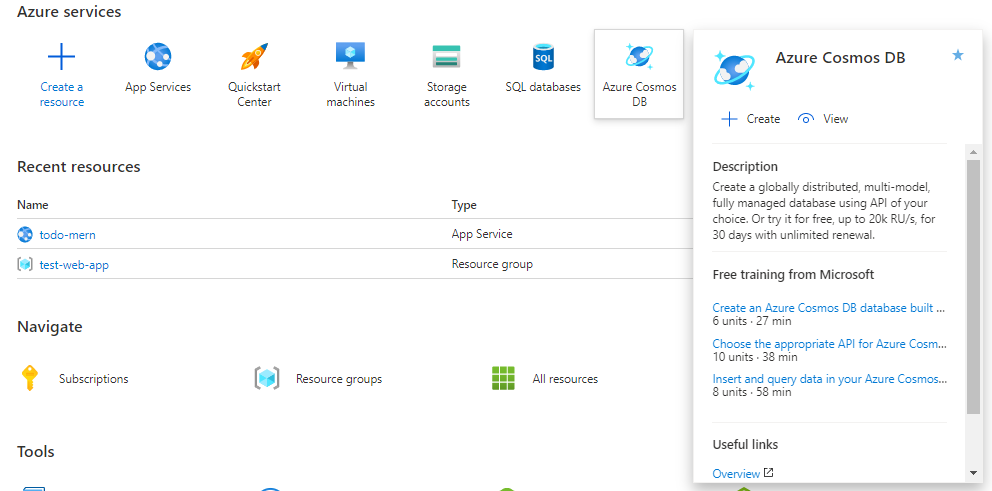Click the Create a resource plus icon
This screenshot has height=491, width=992.
point(62,56)
